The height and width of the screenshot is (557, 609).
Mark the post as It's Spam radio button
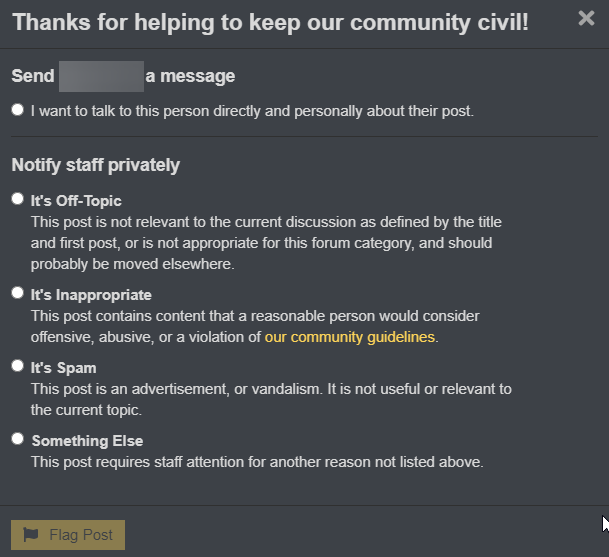tap(17, 366)
